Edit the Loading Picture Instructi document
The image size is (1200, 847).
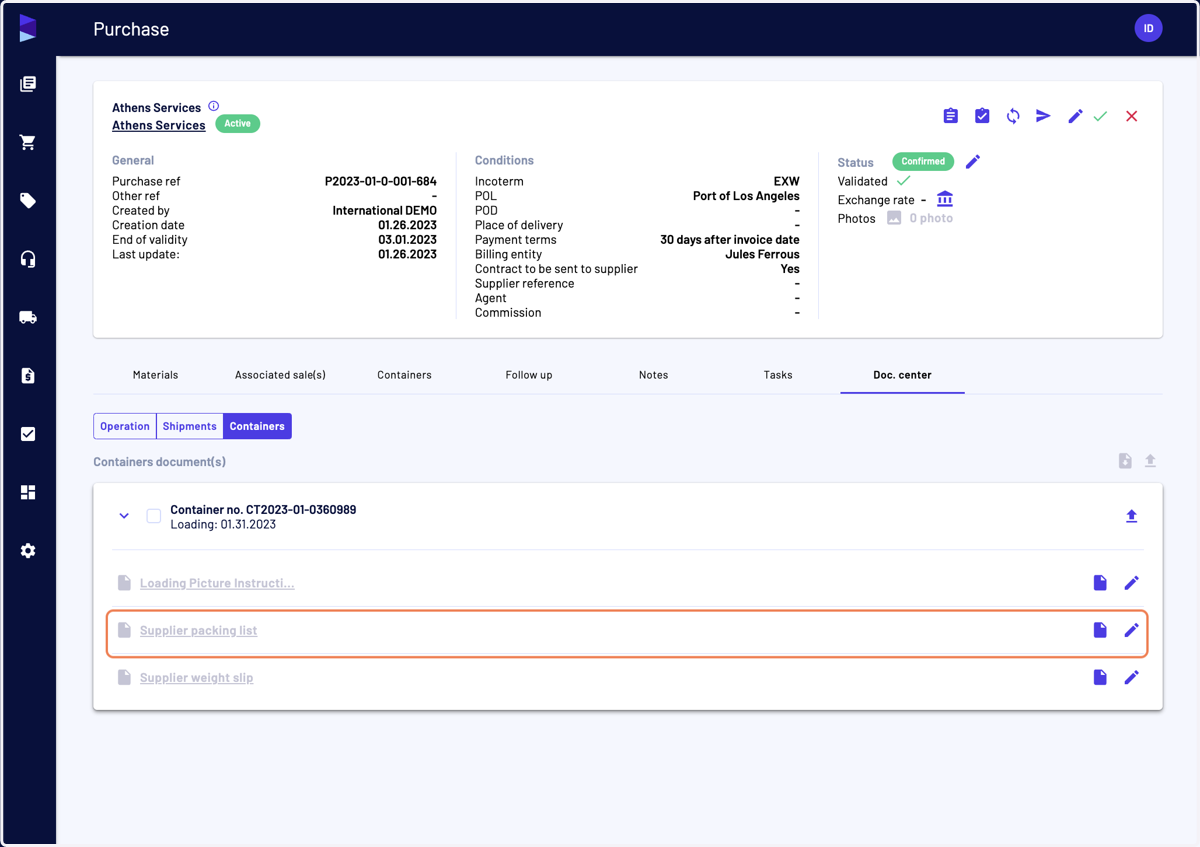click(x=1131, y=583)
